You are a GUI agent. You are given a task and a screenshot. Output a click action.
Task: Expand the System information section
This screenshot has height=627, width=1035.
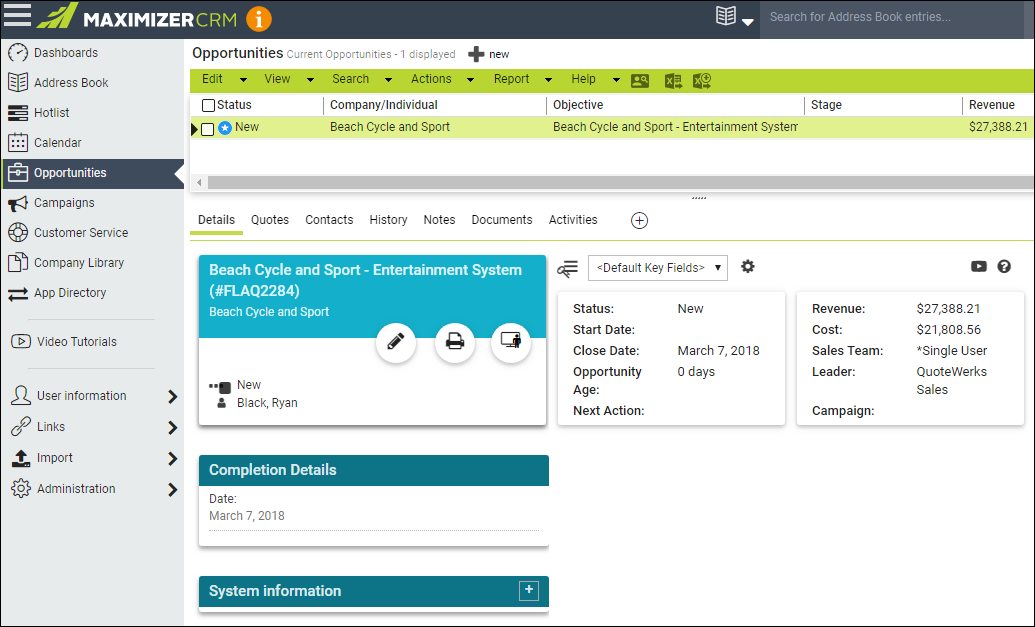529,591
